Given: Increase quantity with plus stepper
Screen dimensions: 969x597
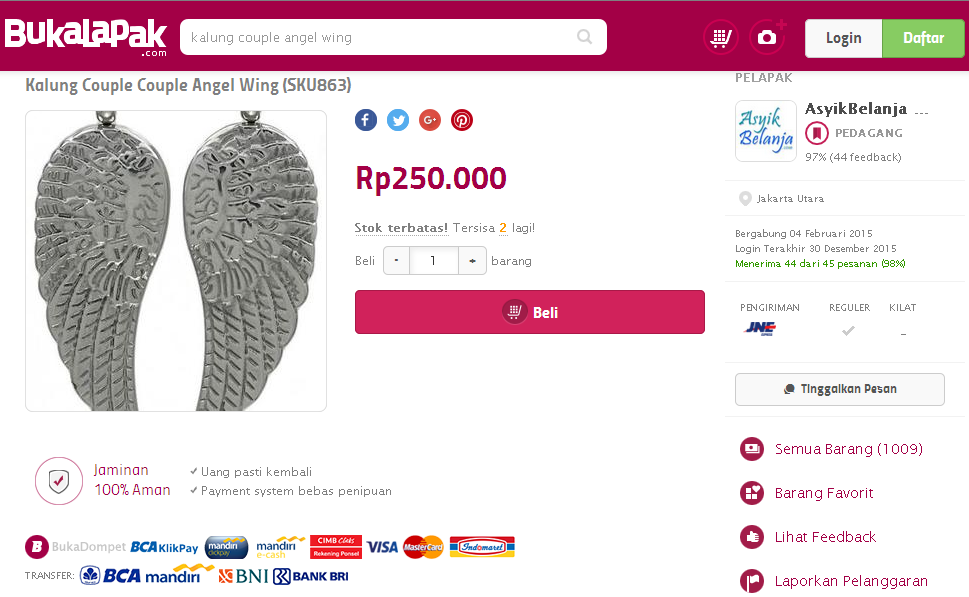Looking at the screenshot, I should [x=473, y=261].
